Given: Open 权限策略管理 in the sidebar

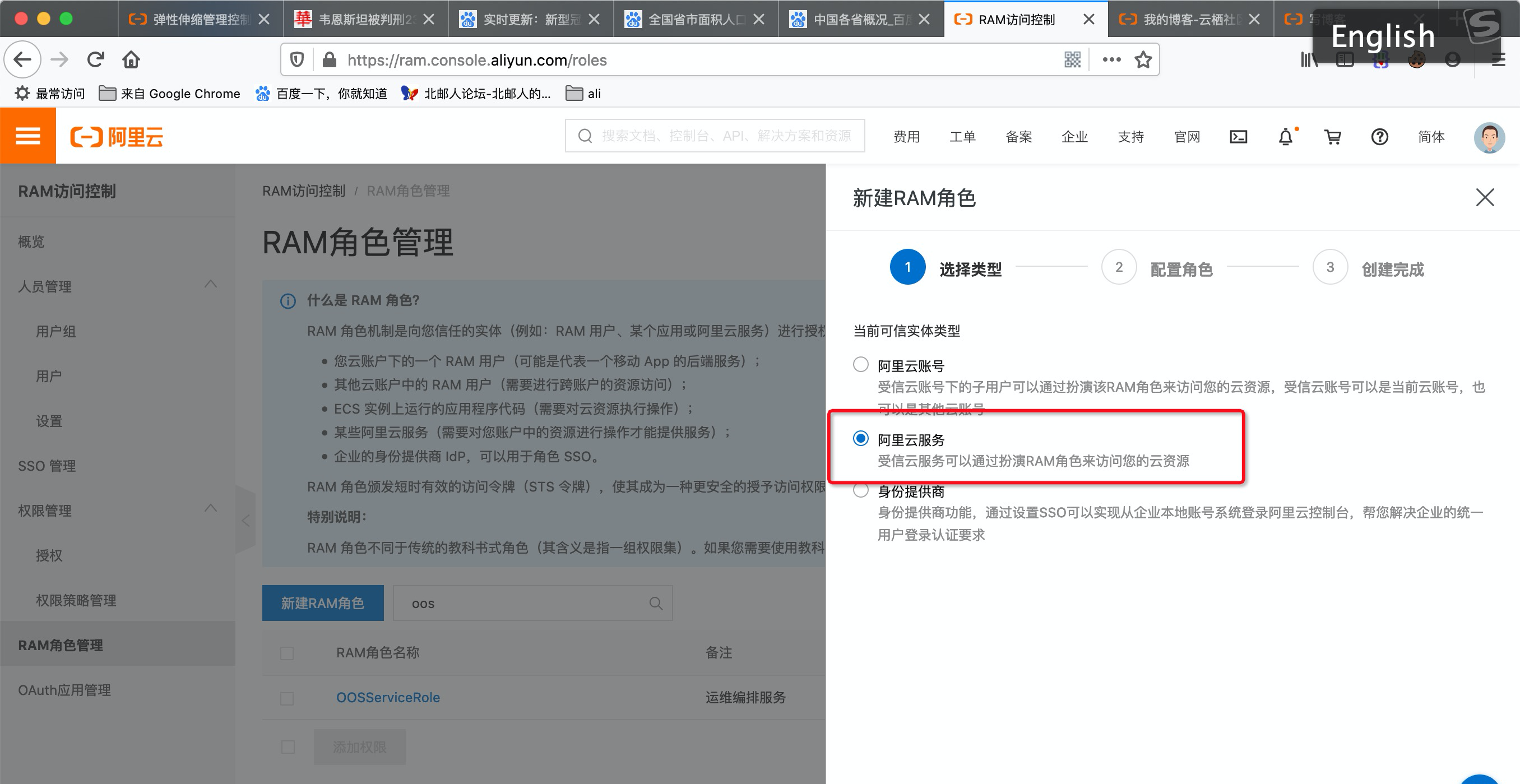Looking at the screenshot, I should pyautogui.click(x=76, y=601).
